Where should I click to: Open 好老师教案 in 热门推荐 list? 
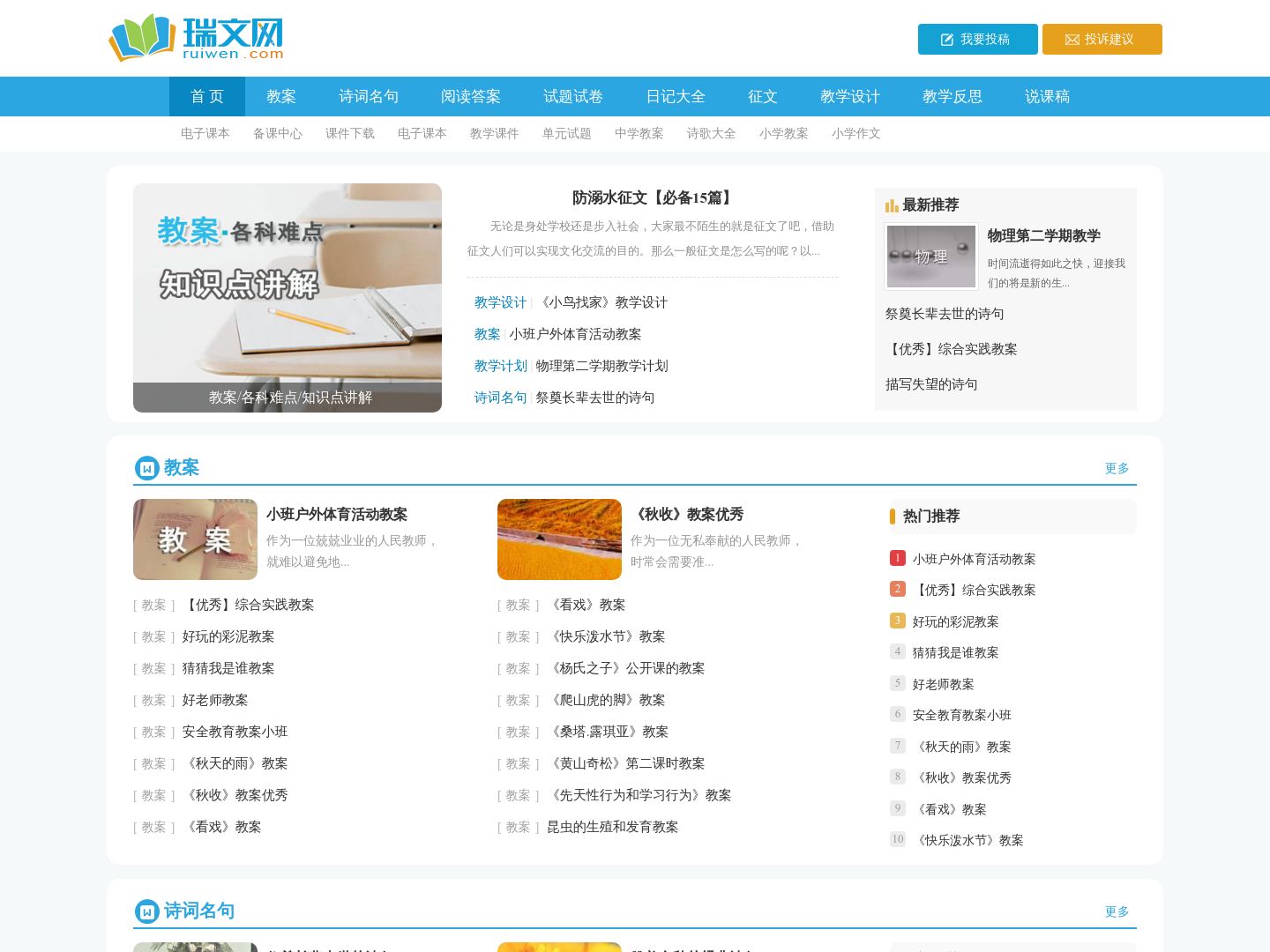coord(944,684)
